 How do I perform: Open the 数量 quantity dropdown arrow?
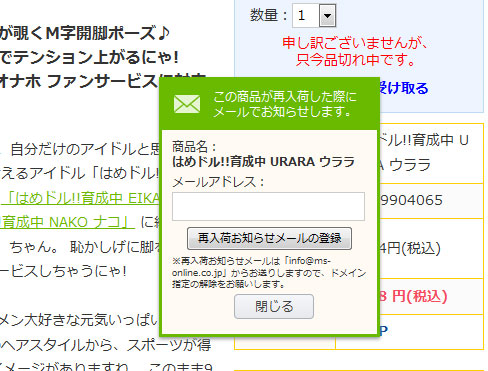(327, 15)
